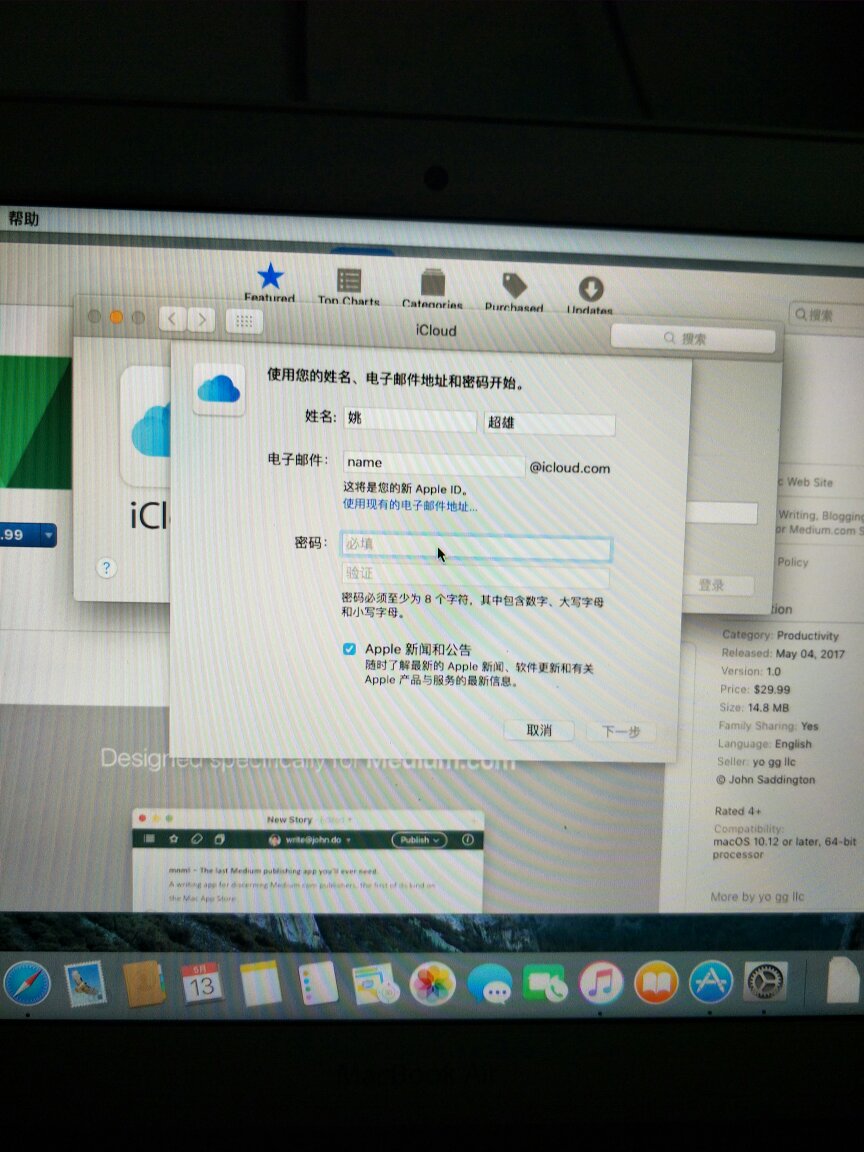The width and height of the screenshot is (864, 1152).
Task: View Purchased apps
Action: tap(513, 285)
